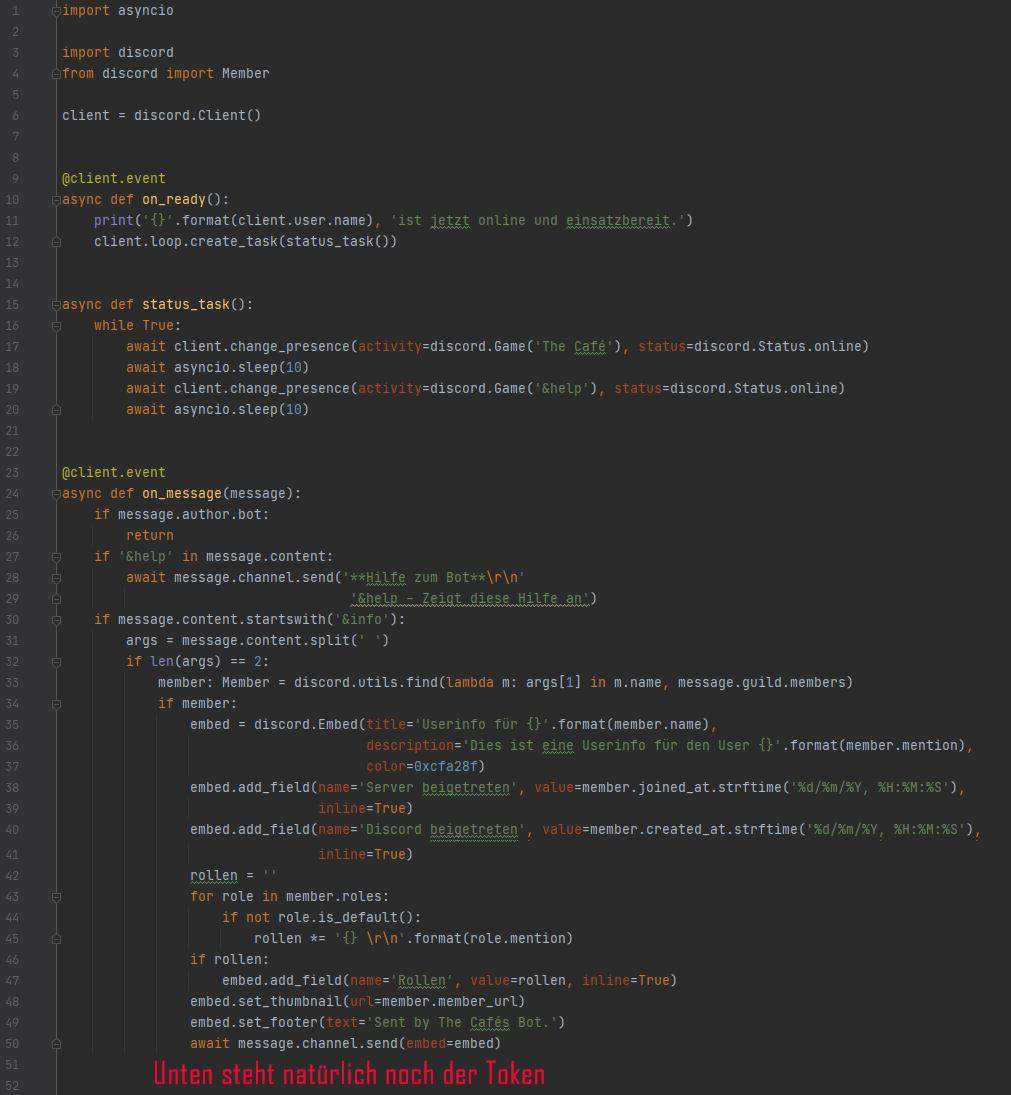
Task: Click line number 37 in the gutter
Action: tap(12, 766)
